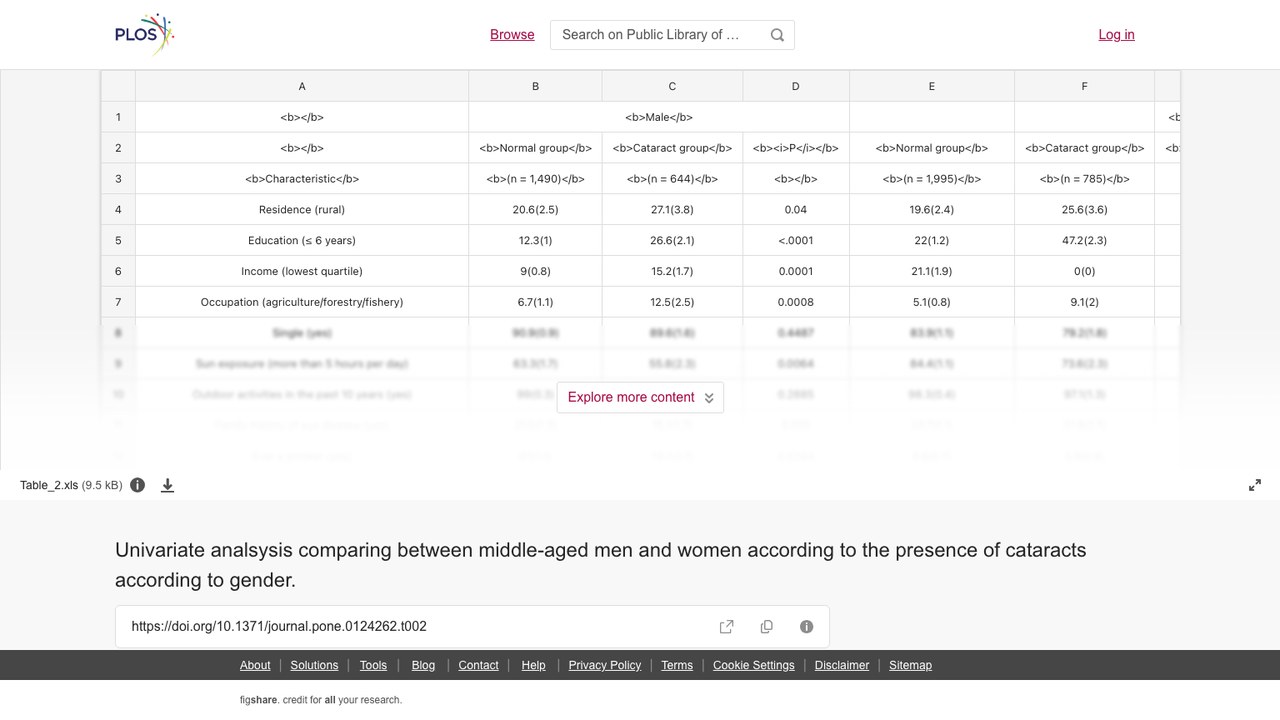Expand Explore more content
Screen dimensions: 1280x720
click(x=640, y=397)
